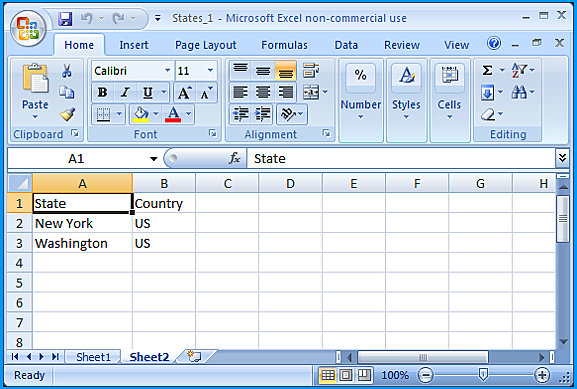Switch to the Sheet1 tab
577x389 pixels.
click(x=93, y=357)
